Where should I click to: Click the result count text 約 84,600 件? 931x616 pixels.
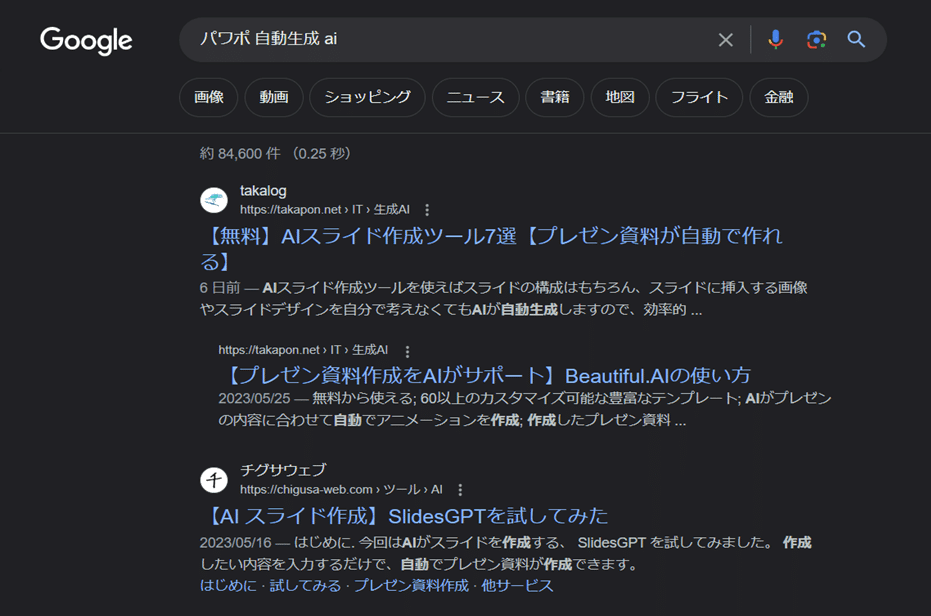(x=240, y=154)
